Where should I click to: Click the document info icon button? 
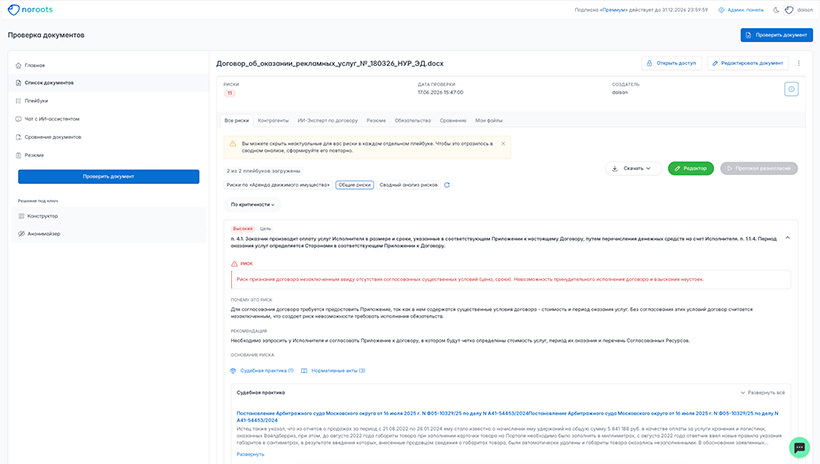coord(791,89)
